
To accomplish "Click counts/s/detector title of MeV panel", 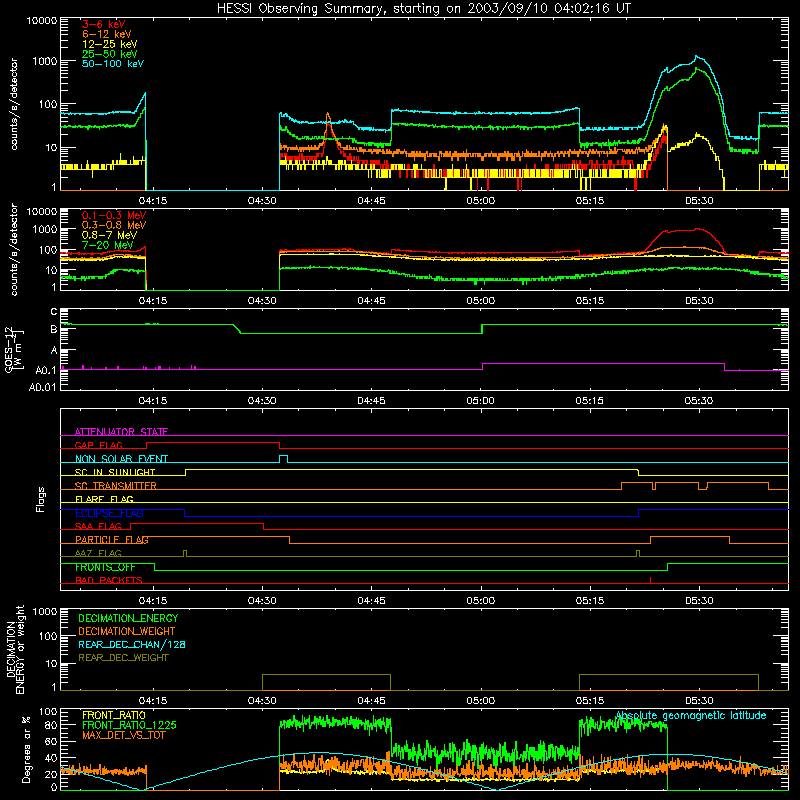I will click(14, 249).
